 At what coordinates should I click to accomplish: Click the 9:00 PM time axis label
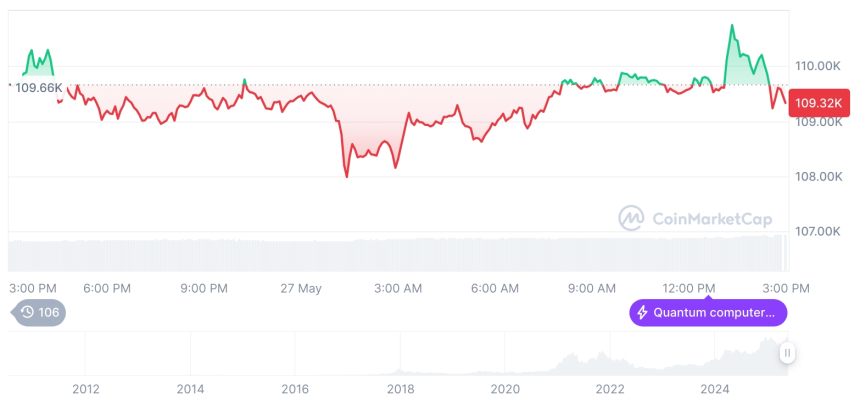click(x=204, y=288)
